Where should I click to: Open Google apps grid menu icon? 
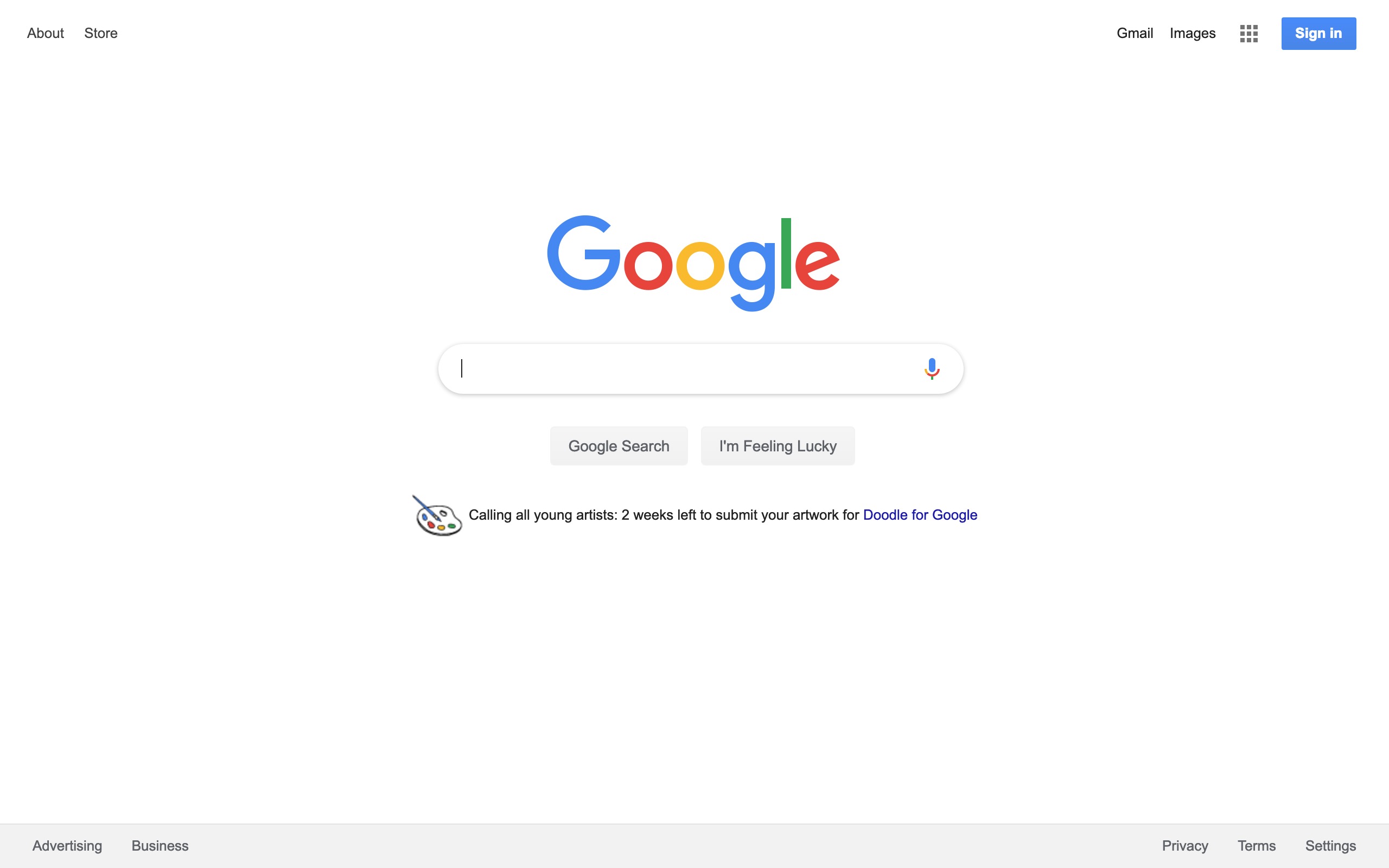[1248, 33]
